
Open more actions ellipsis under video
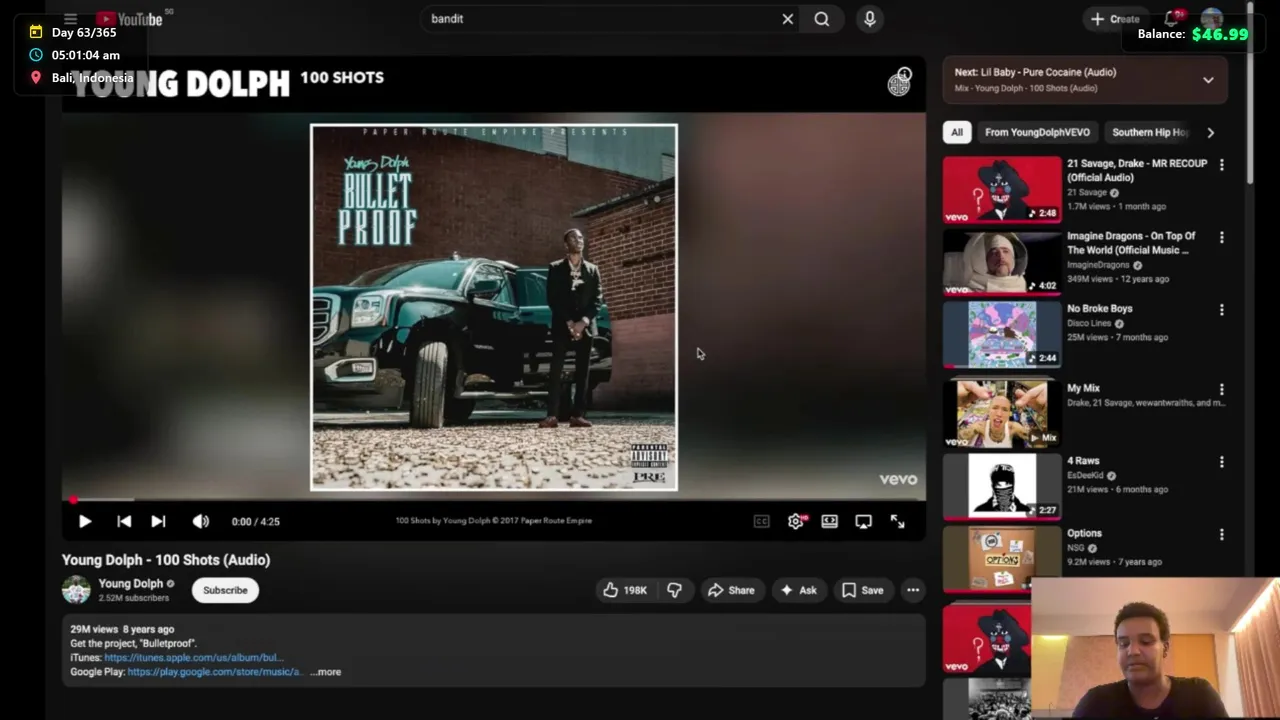point(913,590)
